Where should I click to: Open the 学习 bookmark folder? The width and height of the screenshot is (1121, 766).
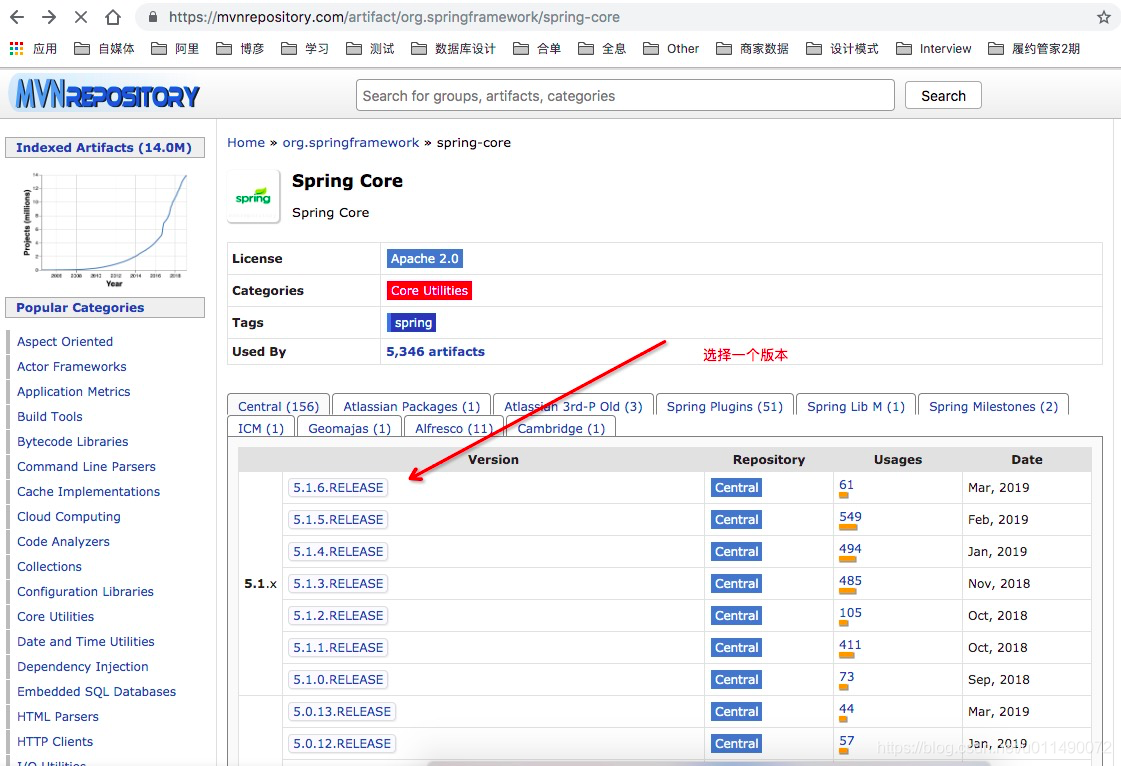coord(305,49)
